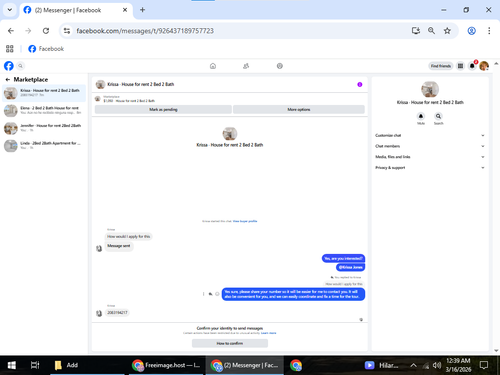Open the Friends icon in top navigation
The width and height of the screenshot is (500, 375).
tap(246, 66)
